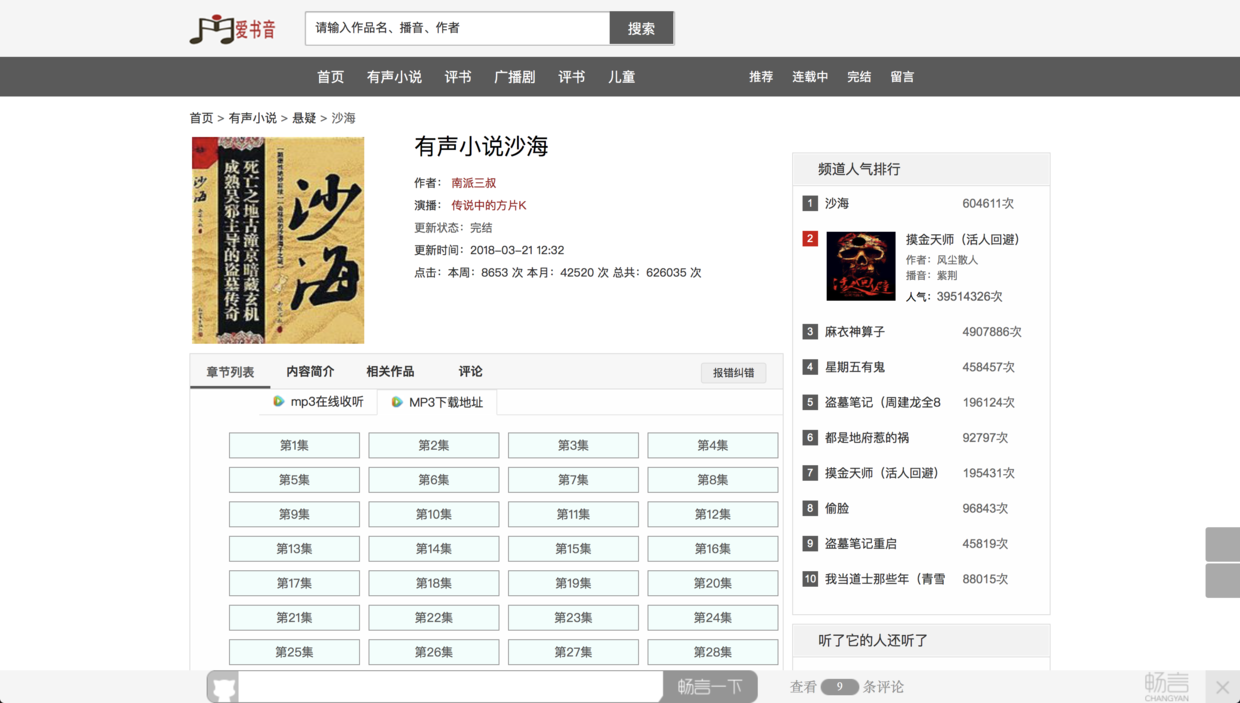Play 第1集 of the audiobook
1240x703 pixels.
294,445
